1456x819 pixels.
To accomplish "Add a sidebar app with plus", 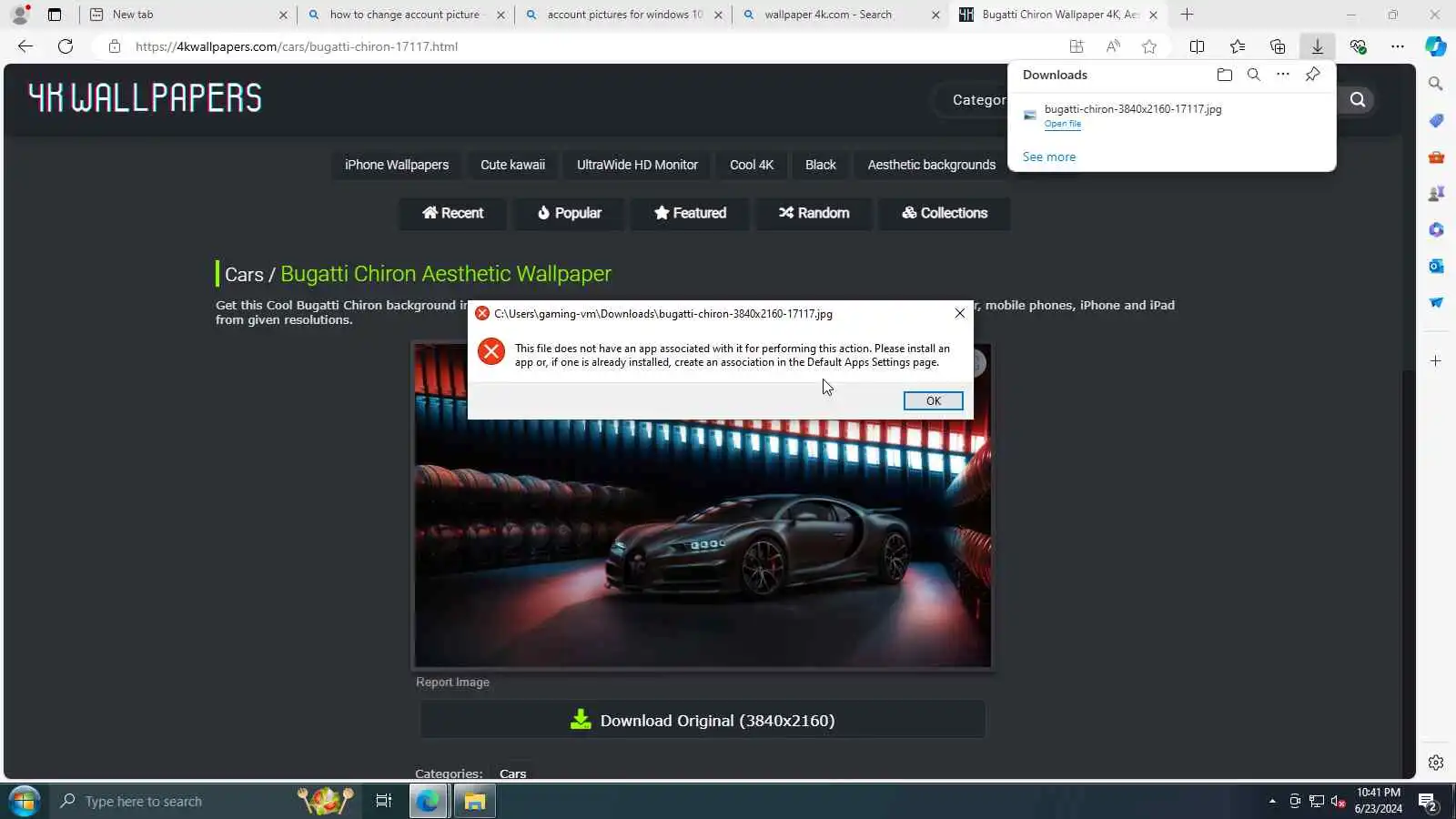I will [x=1436, y=361].
